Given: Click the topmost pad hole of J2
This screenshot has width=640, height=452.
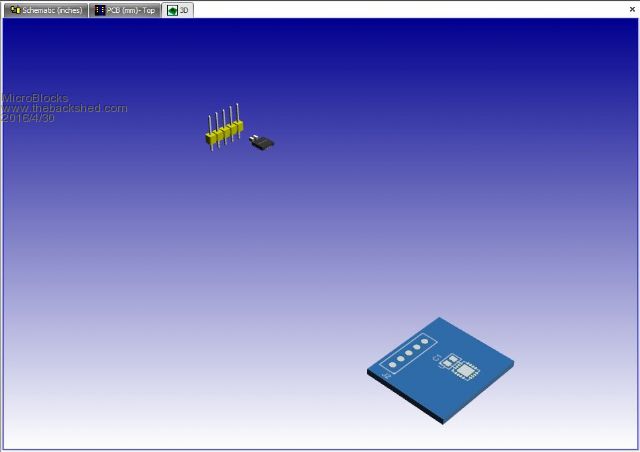Looking at the screenshot, I should [425, 343].
